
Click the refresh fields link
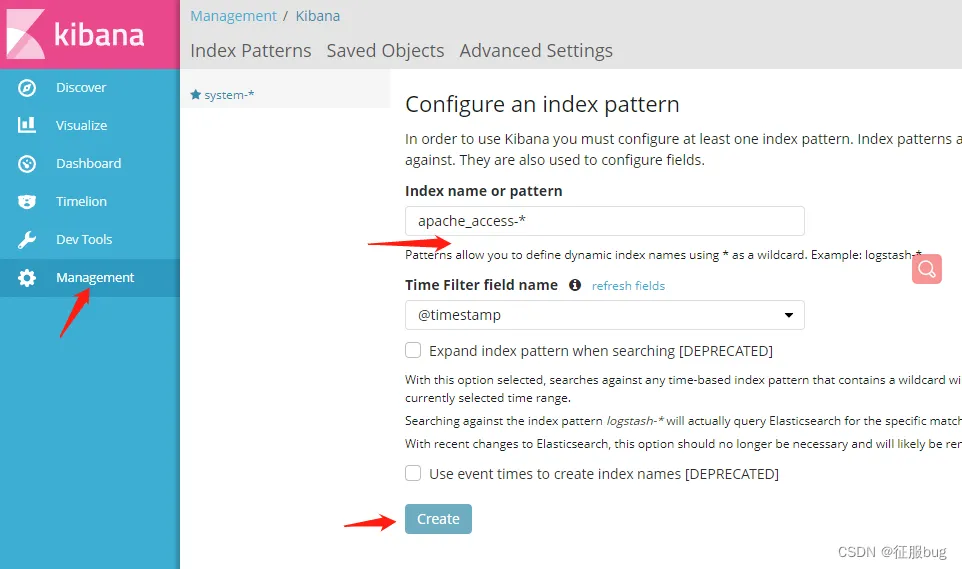point(628,286)
